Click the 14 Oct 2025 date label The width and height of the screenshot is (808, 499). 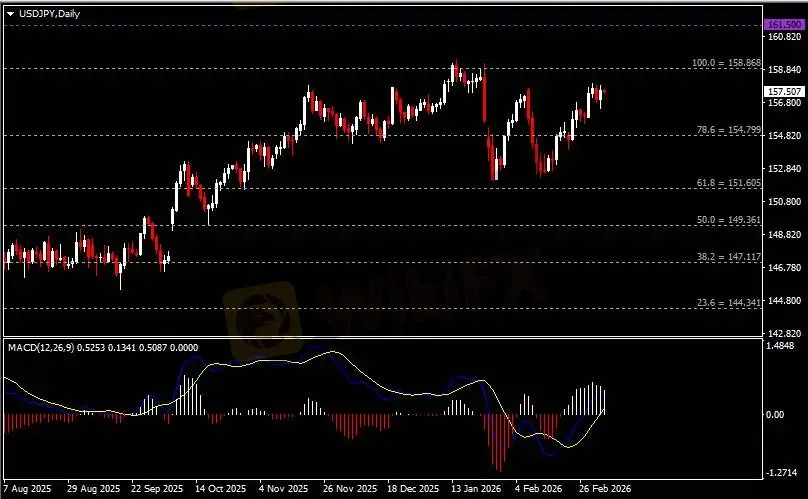coord(221,488)
